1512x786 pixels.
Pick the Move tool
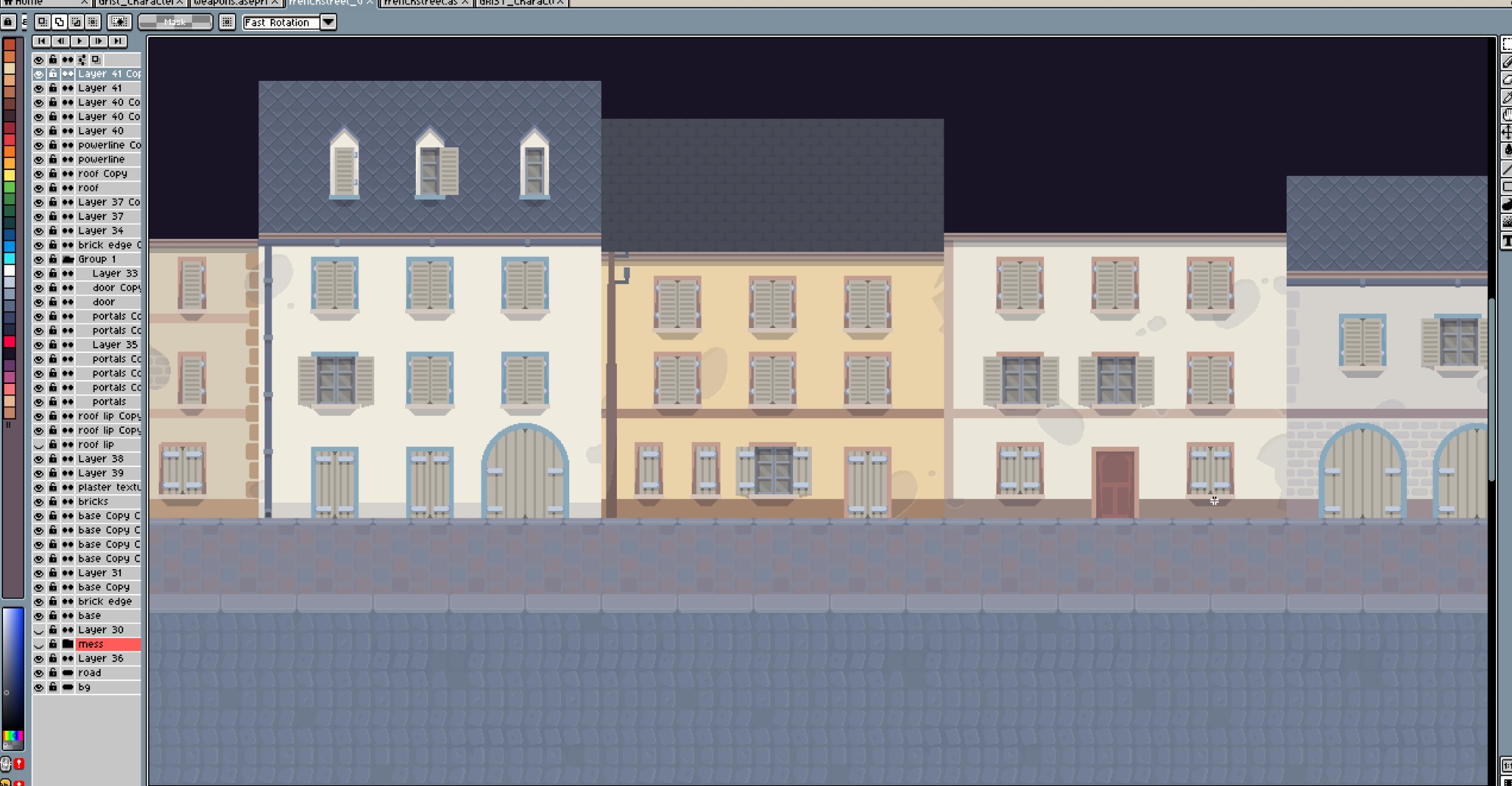tap(1507, 132)
